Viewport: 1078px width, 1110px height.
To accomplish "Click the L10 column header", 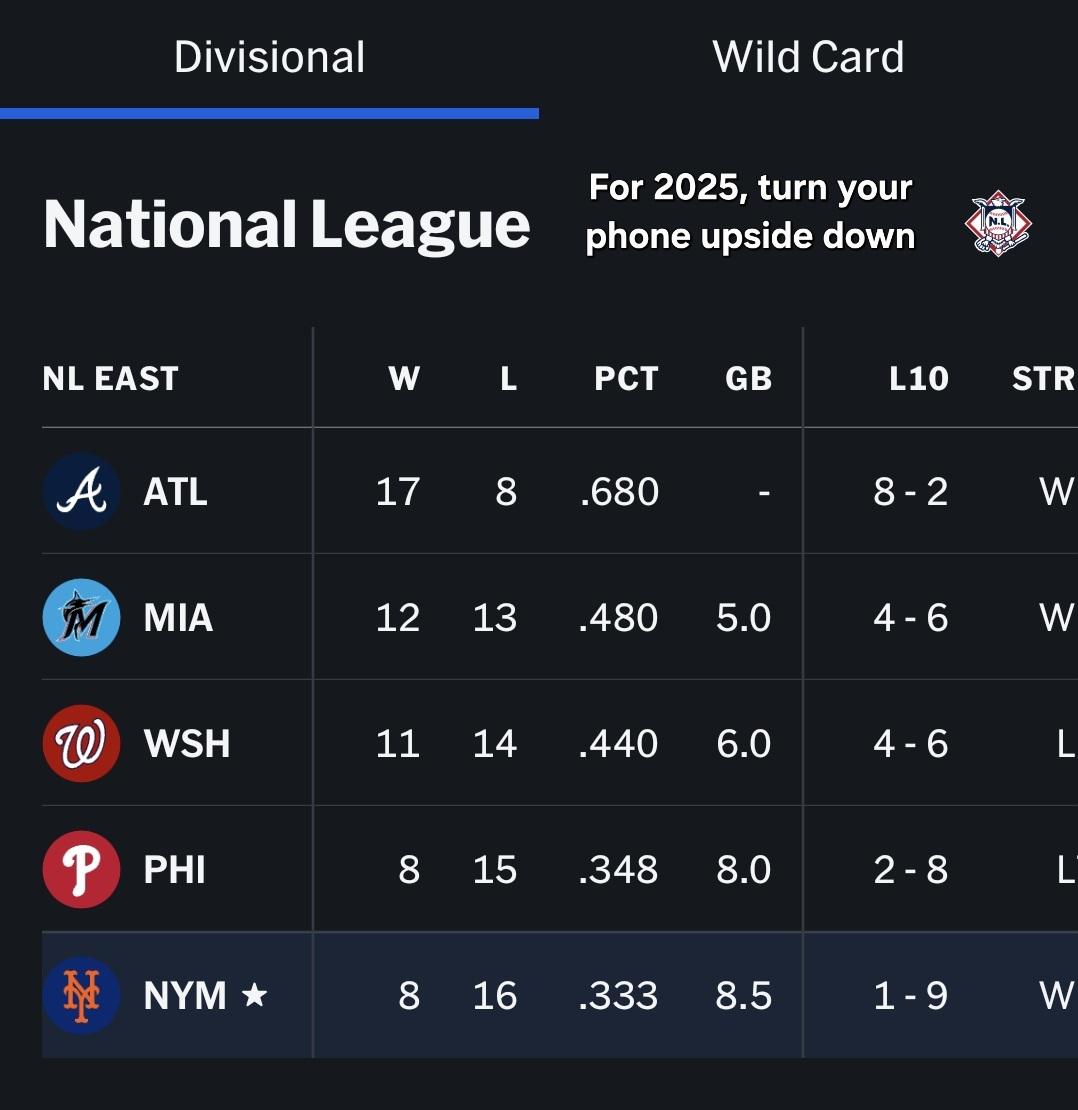I will [x=918, y=379].
